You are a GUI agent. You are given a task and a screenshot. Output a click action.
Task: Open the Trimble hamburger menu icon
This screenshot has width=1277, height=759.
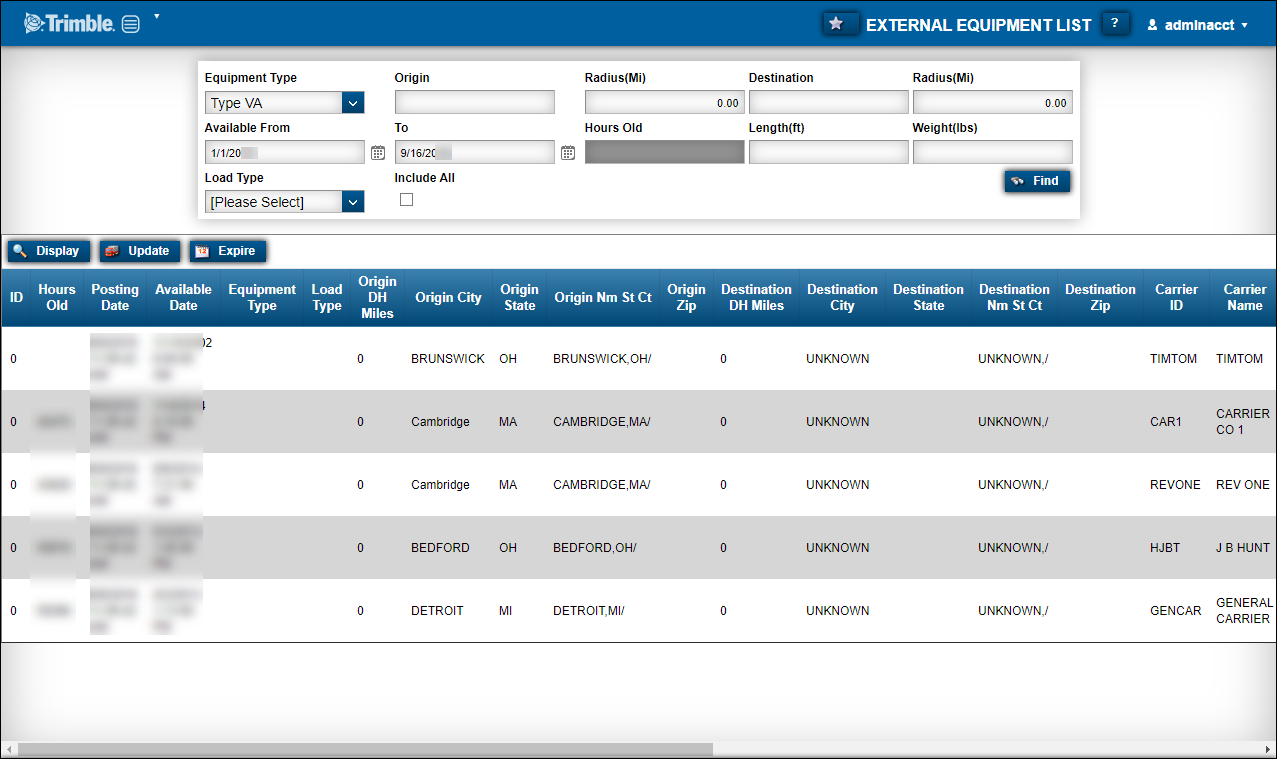coord(131,24)
